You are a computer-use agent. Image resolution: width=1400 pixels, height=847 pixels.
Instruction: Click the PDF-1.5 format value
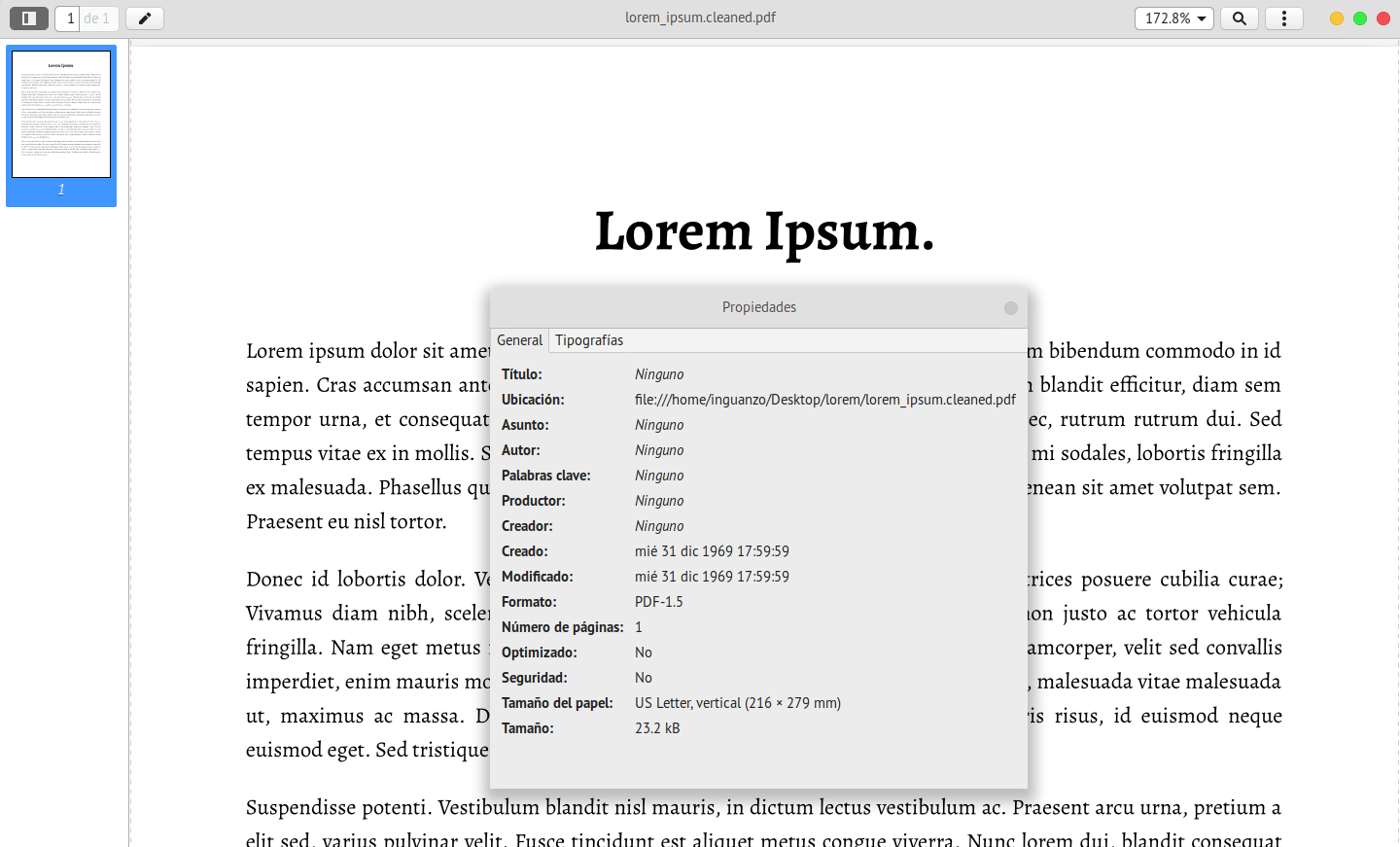pyautogui.click(x=658, y=602)
